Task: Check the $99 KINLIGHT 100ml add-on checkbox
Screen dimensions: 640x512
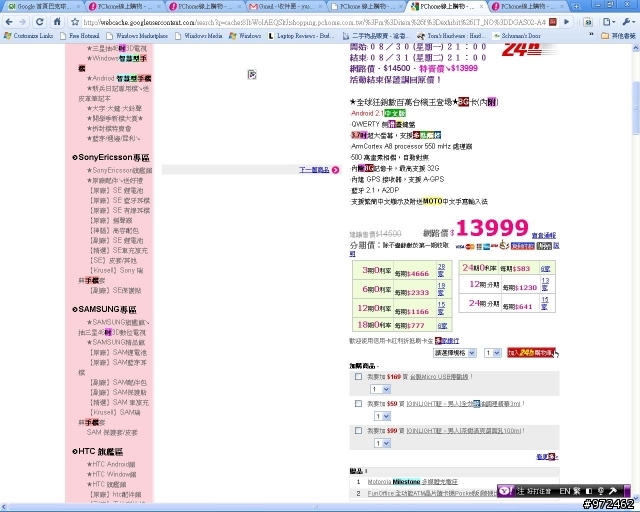Action: [358, 430]
